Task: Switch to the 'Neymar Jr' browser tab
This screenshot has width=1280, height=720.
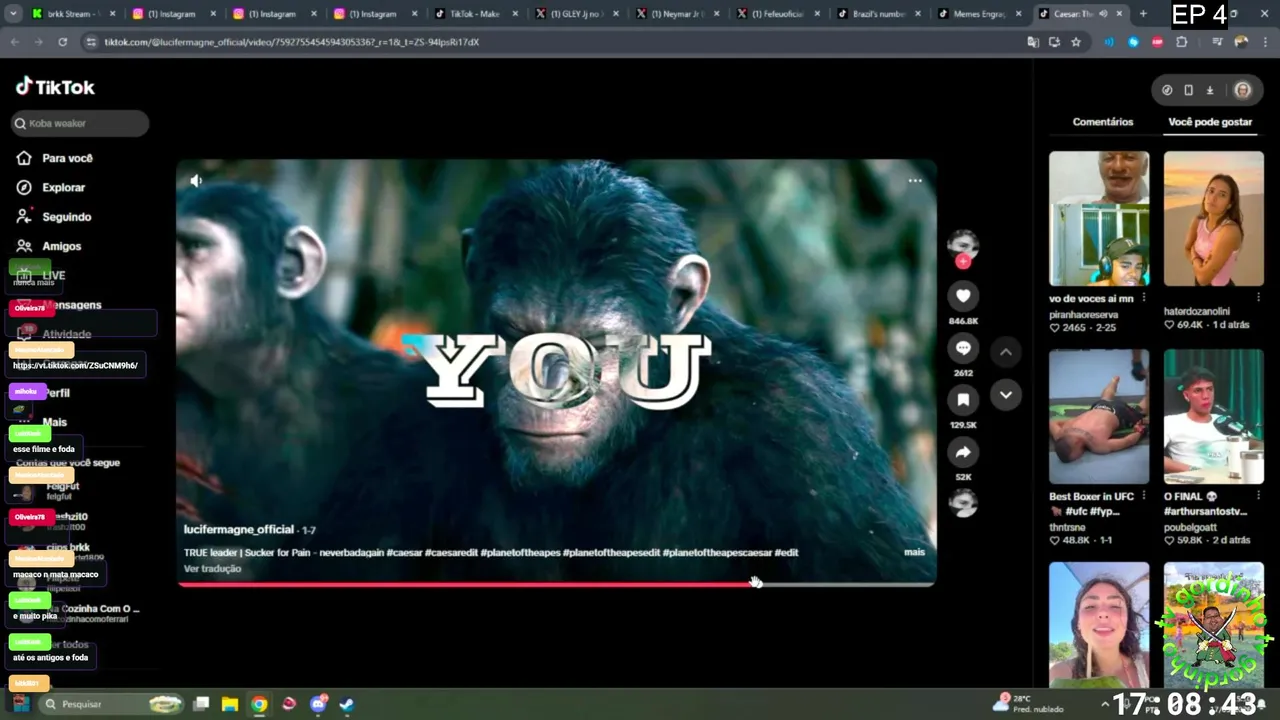Action: point(675,14)
